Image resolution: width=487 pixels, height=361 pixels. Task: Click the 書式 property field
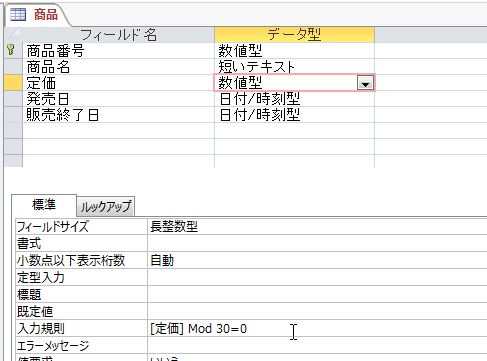[317, 243]
